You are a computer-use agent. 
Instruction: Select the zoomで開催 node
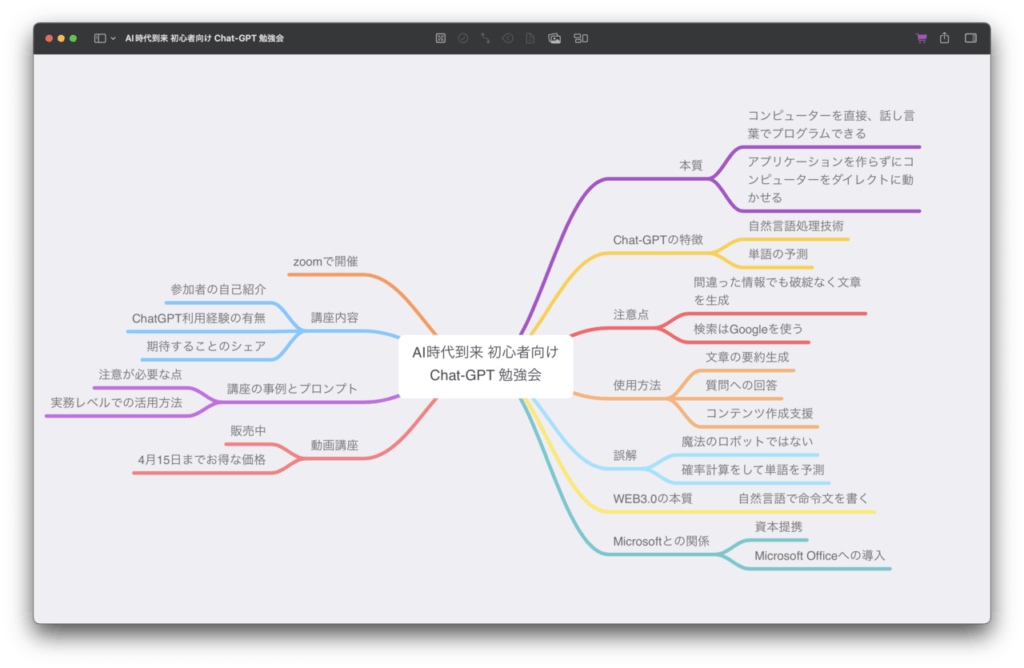point(325,262)
